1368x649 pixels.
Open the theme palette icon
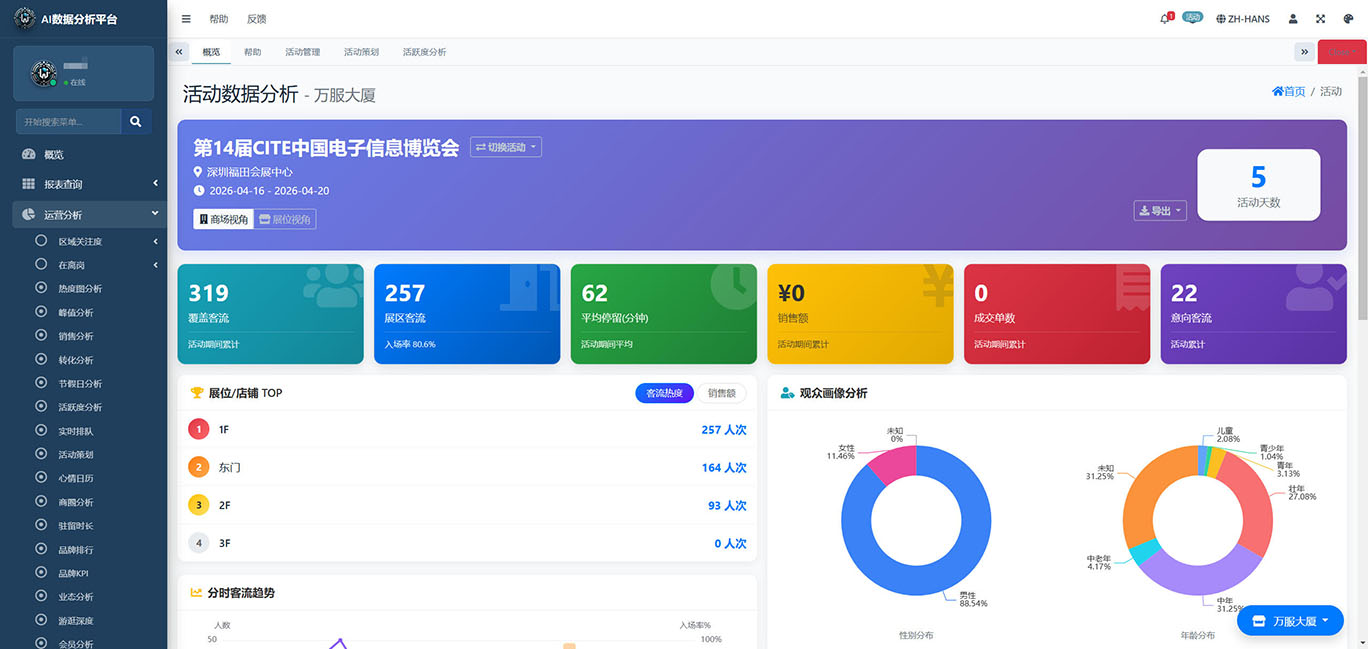pos(1348,19)
